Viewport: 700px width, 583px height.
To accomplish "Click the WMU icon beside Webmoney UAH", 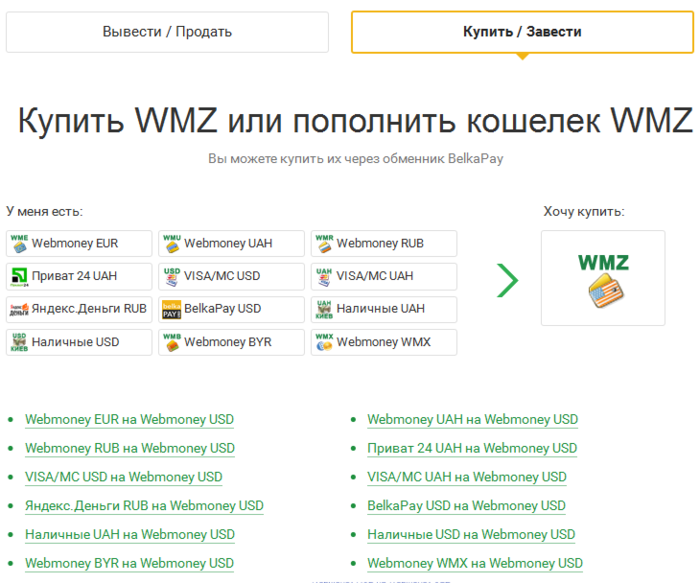I will (x=172, y=243).
